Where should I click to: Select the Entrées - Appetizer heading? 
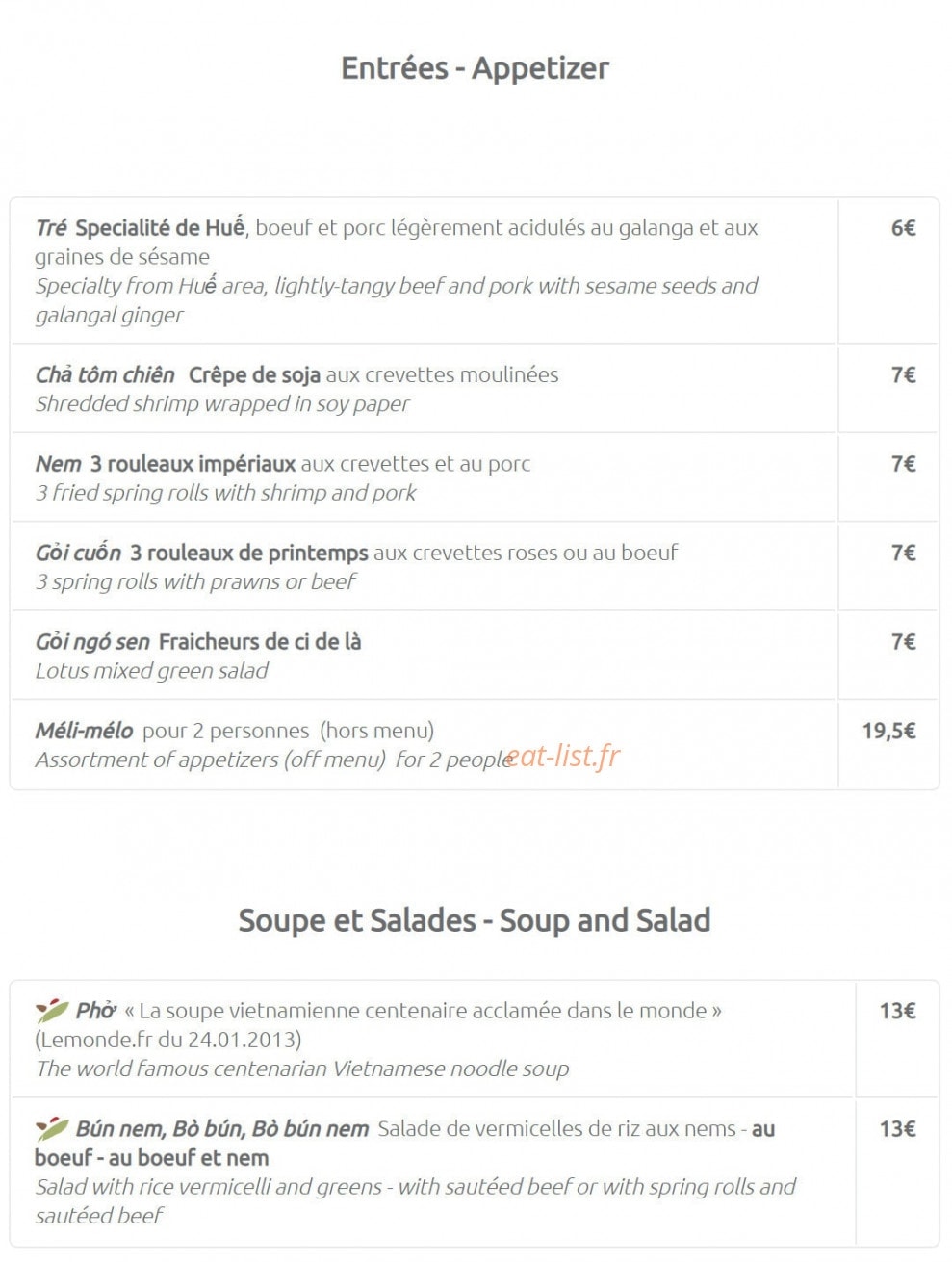pyautogui.click(x=475, y=68)
